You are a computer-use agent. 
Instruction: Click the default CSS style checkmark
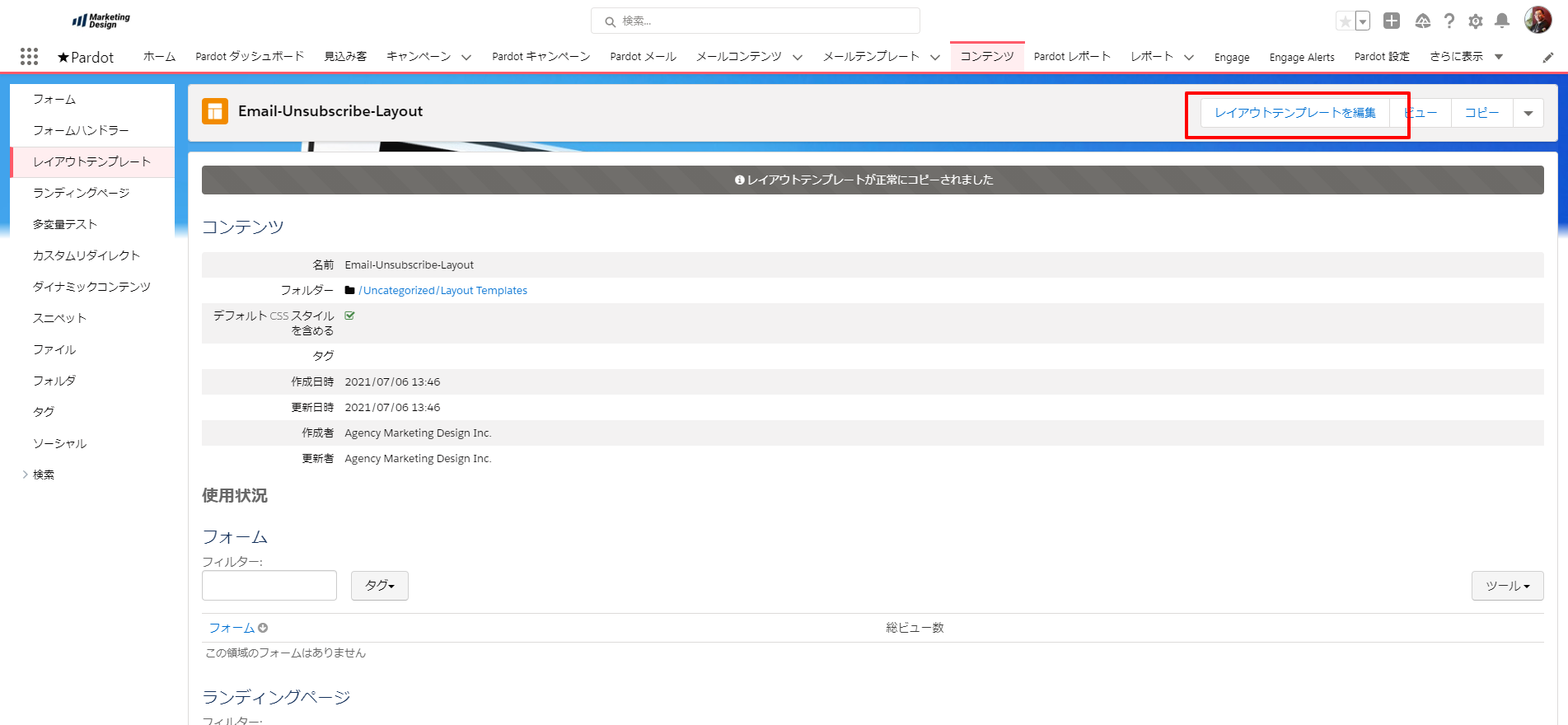pyautogui.click(x=349, y=316)
